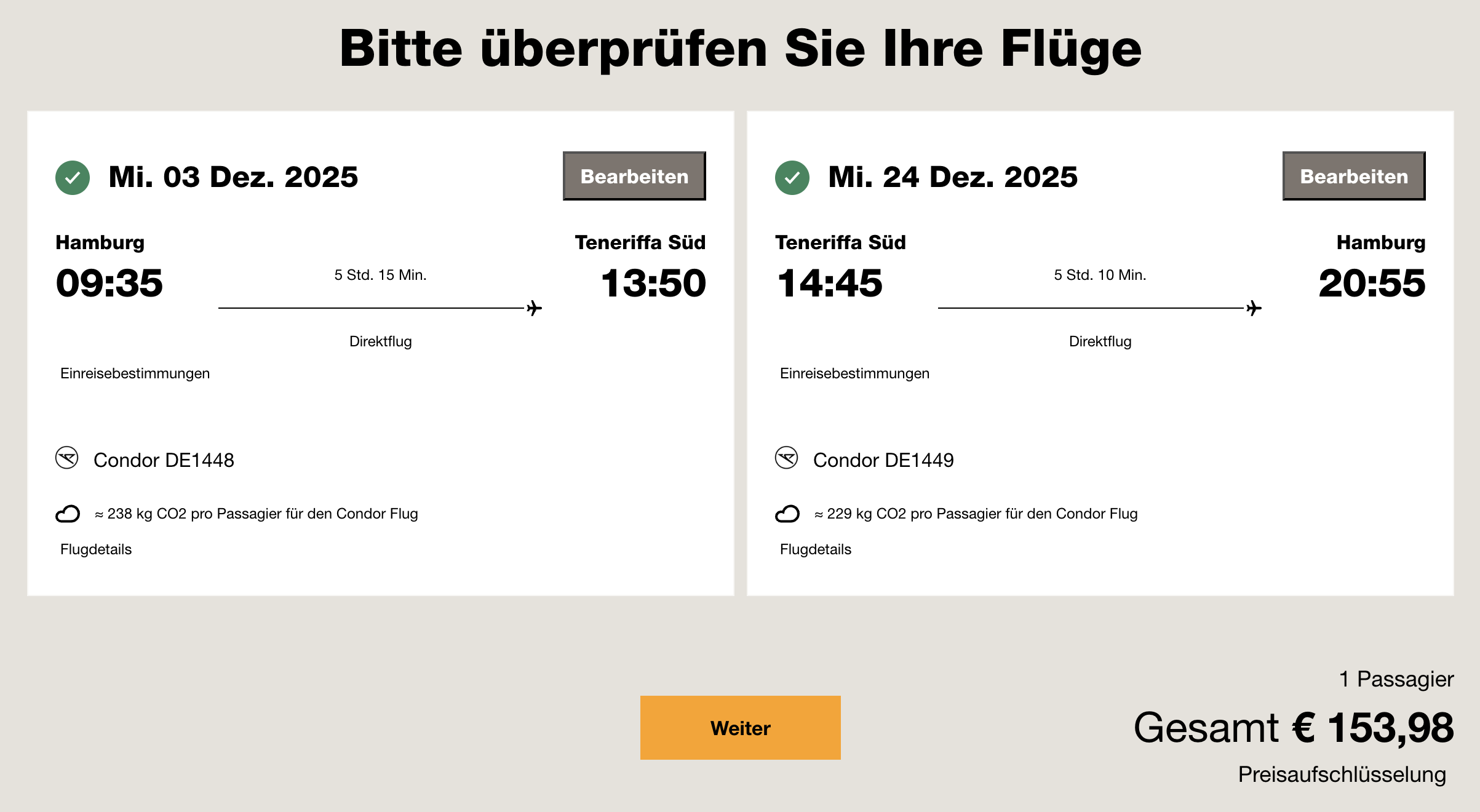
Task: Click green checkmark beside 24 Dez. 2025
Action: 792,178
